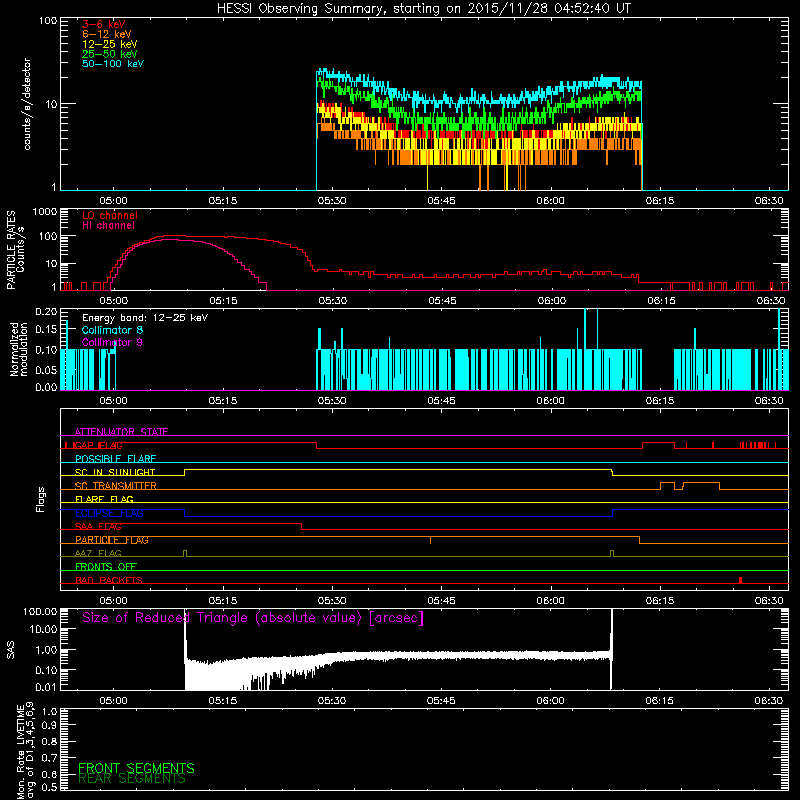Click the 1000 tick label on particle rates axis
Screen dimensions: 800x800
pos(45,211)
